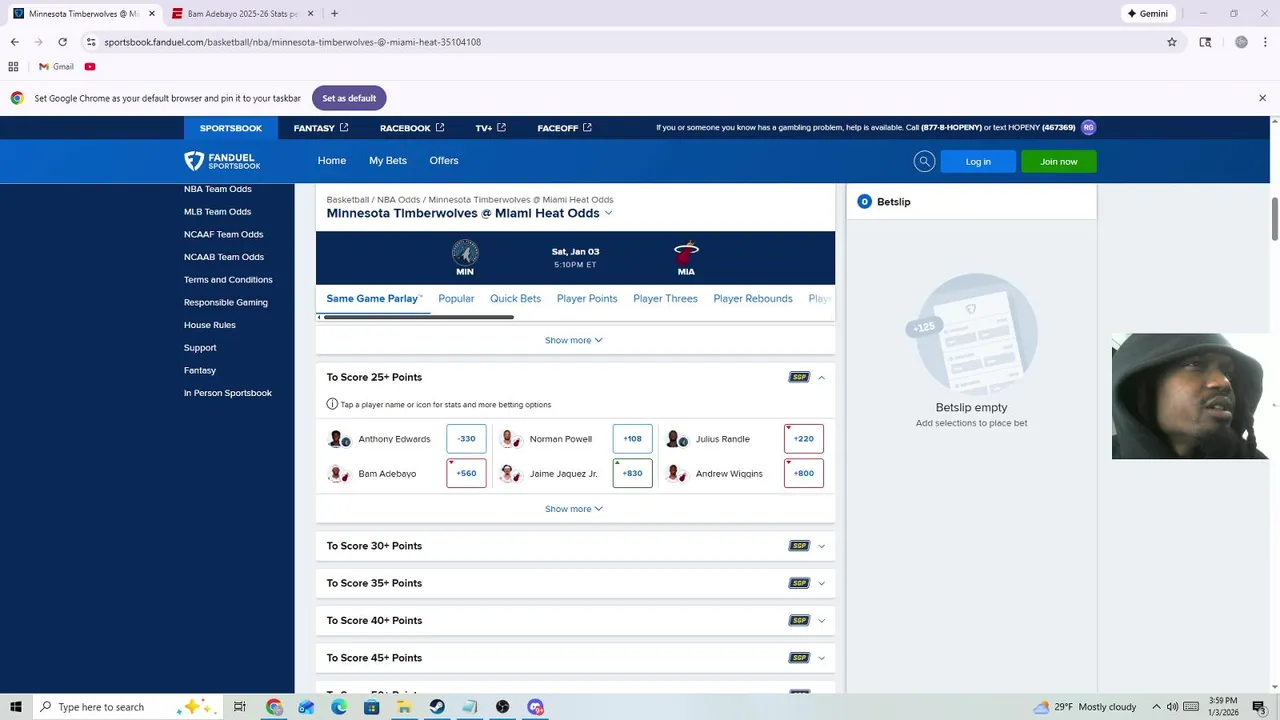Click Set as default button
The image size is (1280, 720).
(349, 98)
